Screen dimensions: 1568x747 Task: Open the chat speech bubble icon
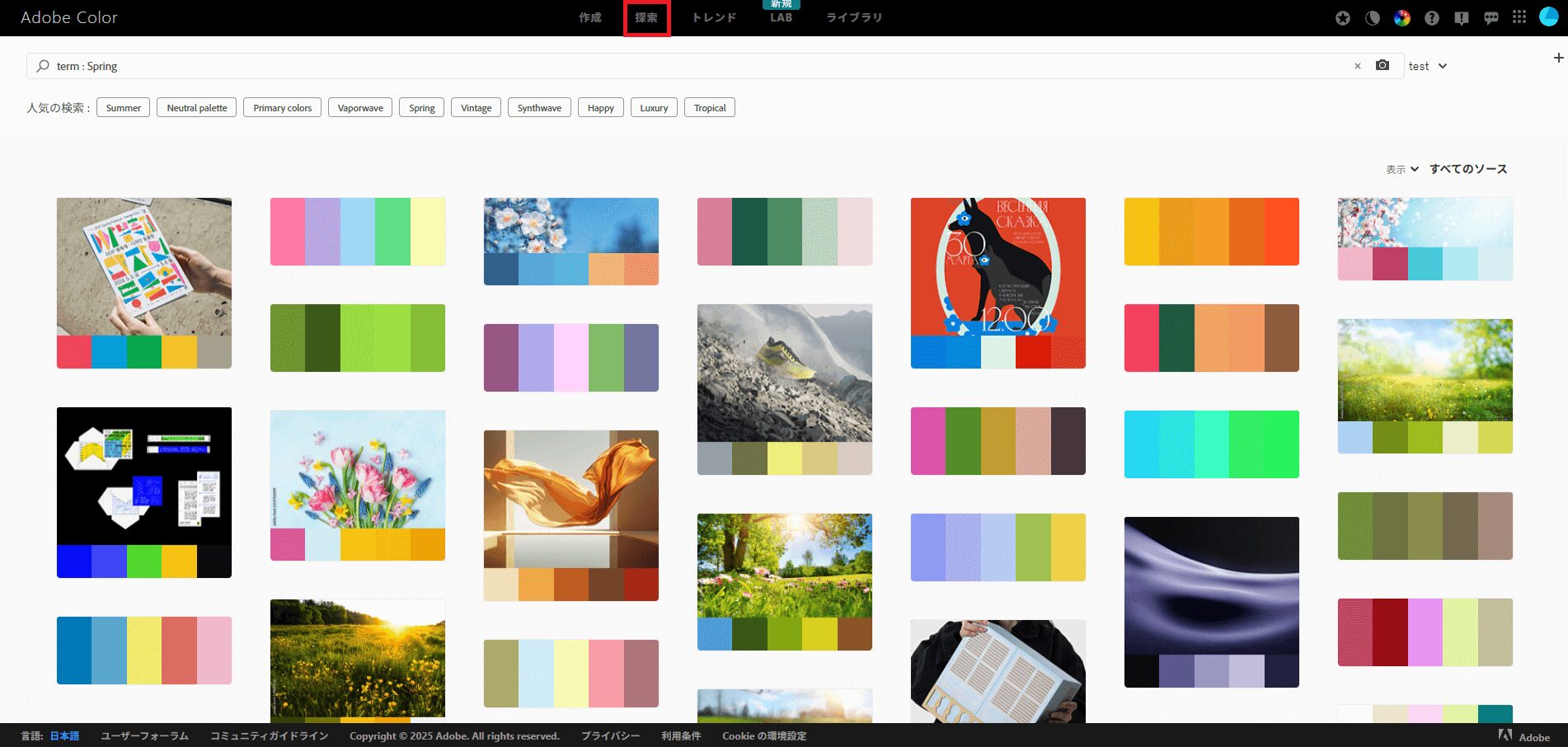[x=1491, y=18]
